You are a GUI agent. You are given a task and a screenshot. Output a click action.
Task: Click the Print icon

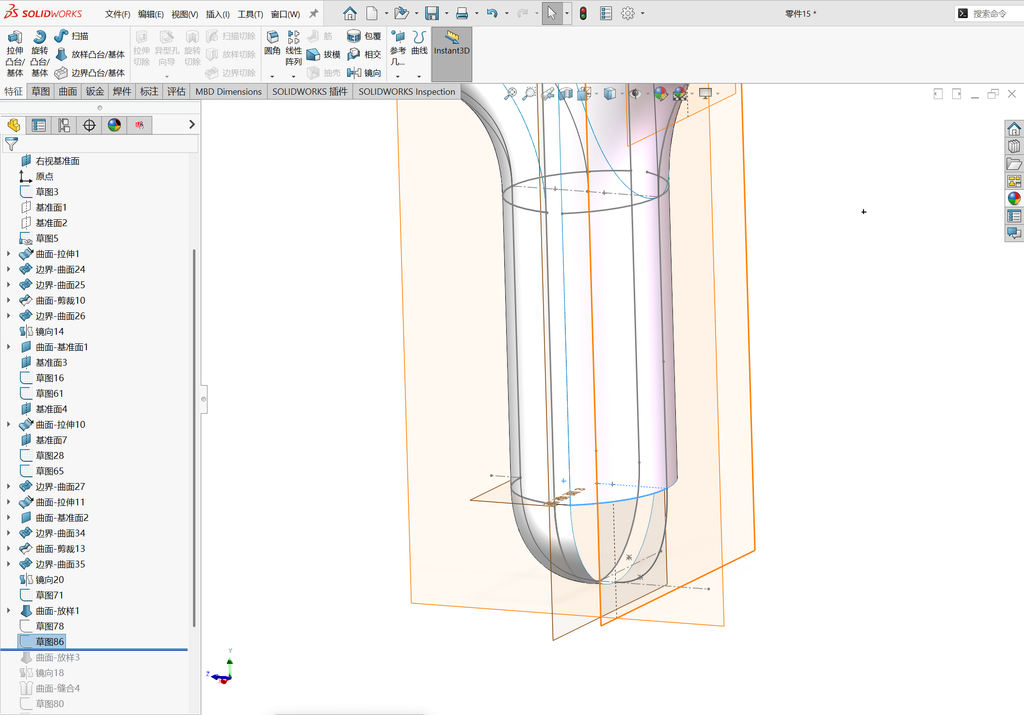[x=462, y=13]
